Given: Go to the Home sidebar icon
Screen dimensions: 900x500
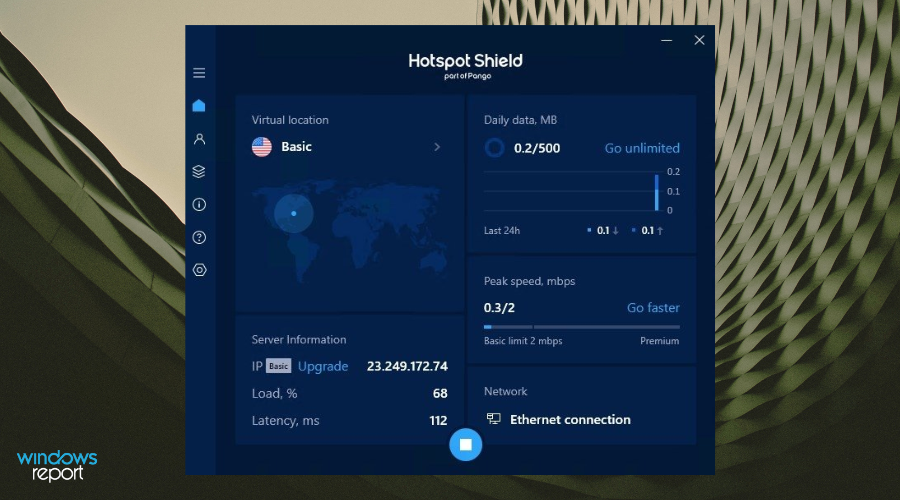Looking at the screenshot, I should point(199,106).
